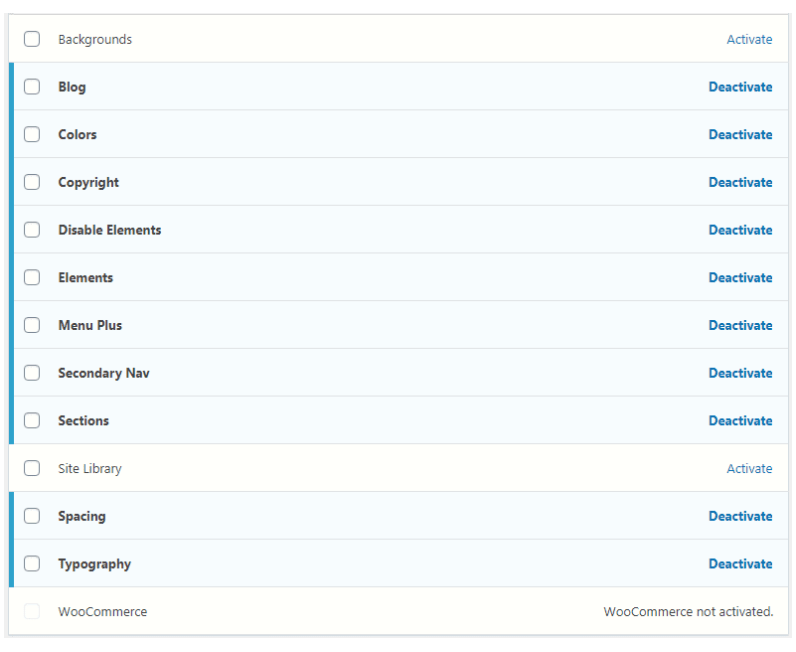The height and width of the screenshot is (652, 796).
Task: Activate the Site Library module
Action: 749,469
